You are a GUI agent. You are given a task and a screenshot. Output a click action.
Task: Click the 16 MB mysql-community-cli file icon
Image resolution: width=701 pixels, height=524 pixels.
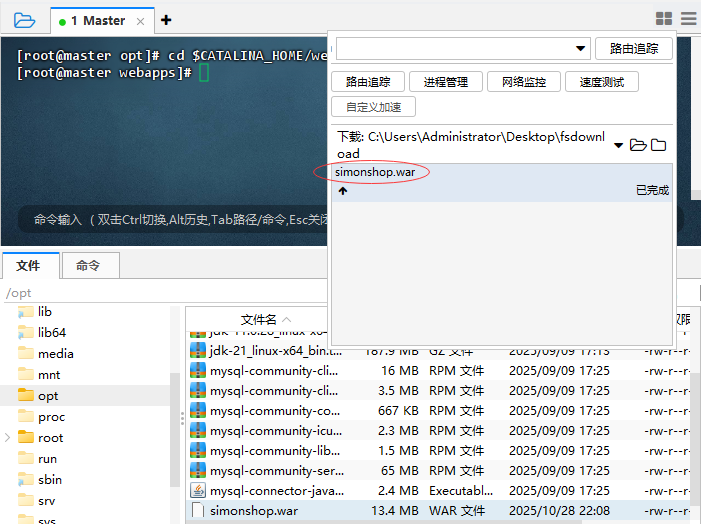[198, 370]
